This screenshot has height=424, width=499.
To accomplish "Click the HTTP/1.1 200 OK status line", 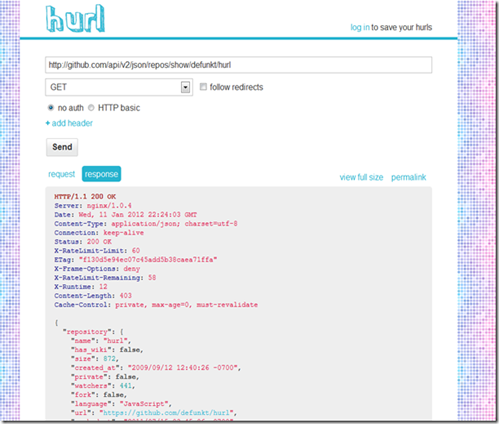I will pos(85,197).
